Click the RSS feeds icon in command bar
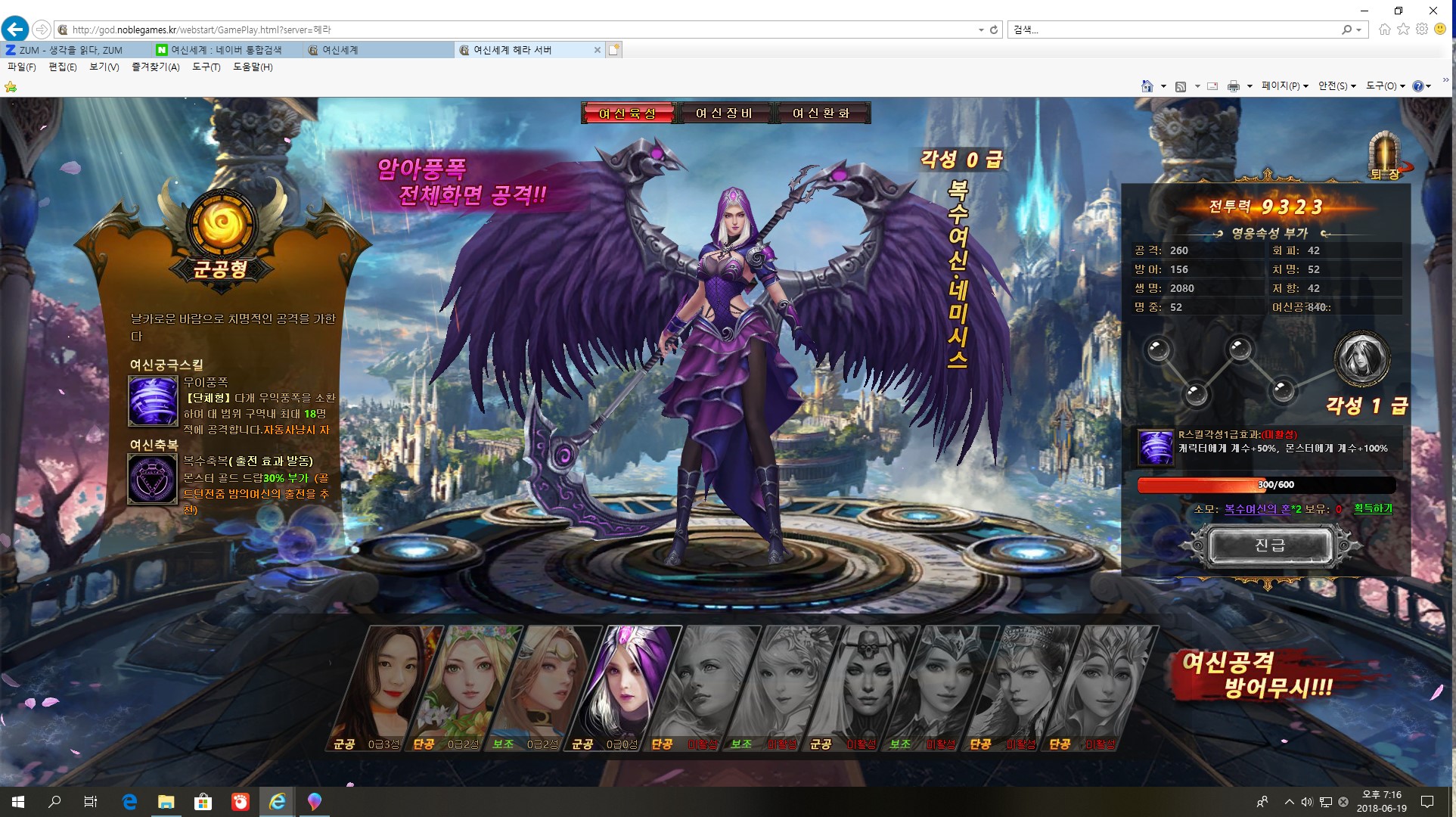1456x817 pixels. tap(1181, 86)
